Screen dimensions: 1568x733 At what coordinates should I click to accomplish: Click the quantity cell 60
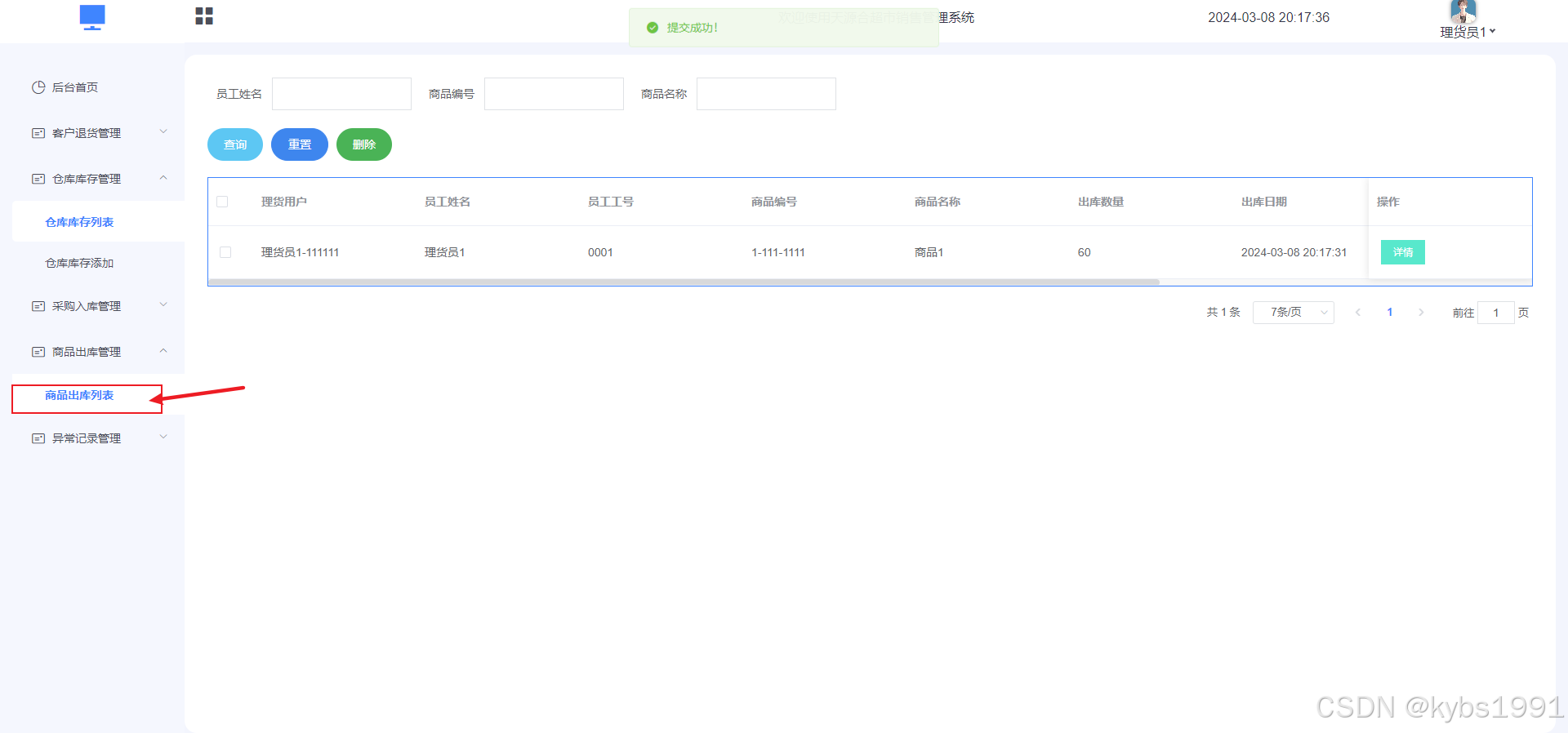1085,252
